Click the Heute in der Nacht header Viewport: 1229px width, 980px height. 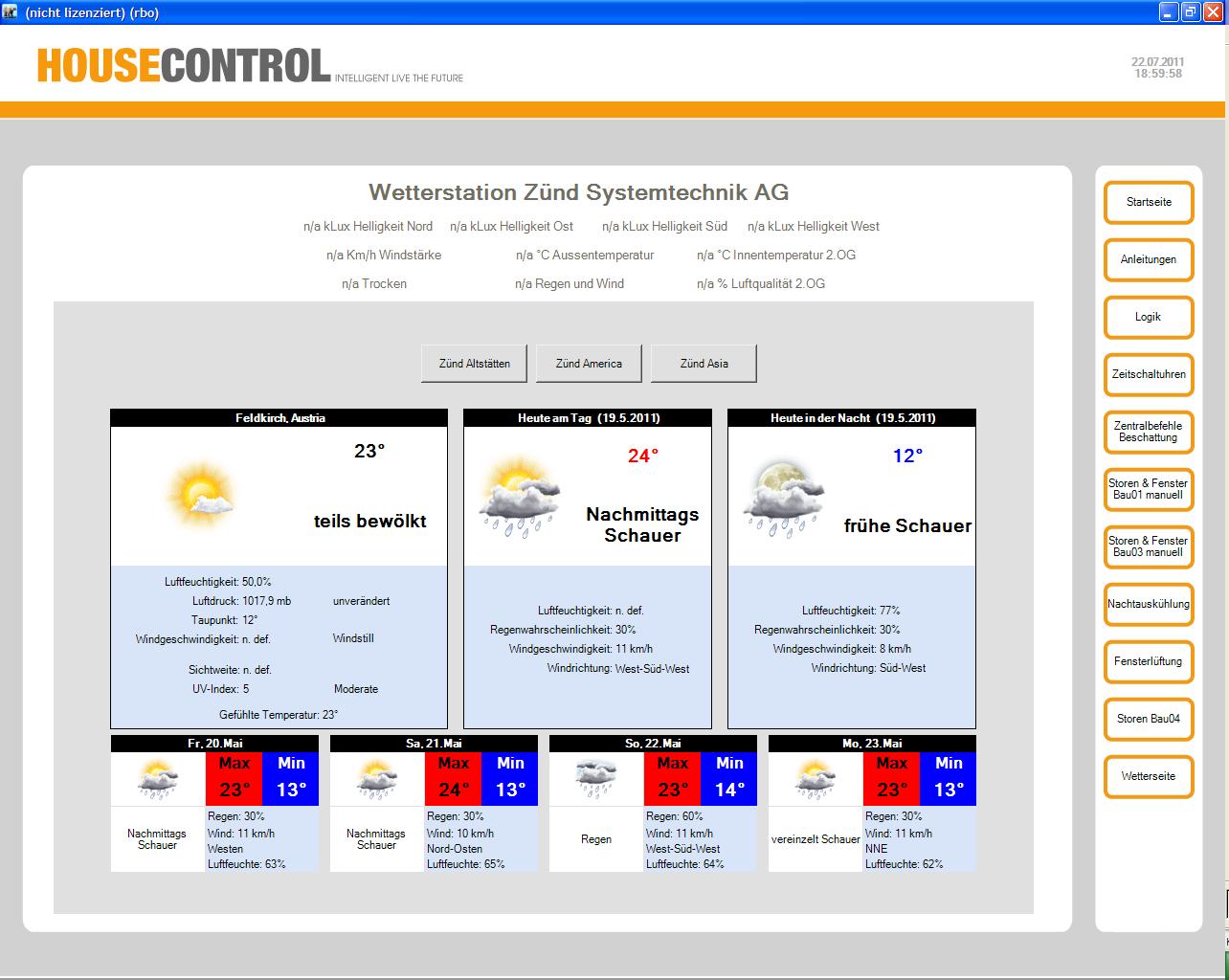[852, 418]
